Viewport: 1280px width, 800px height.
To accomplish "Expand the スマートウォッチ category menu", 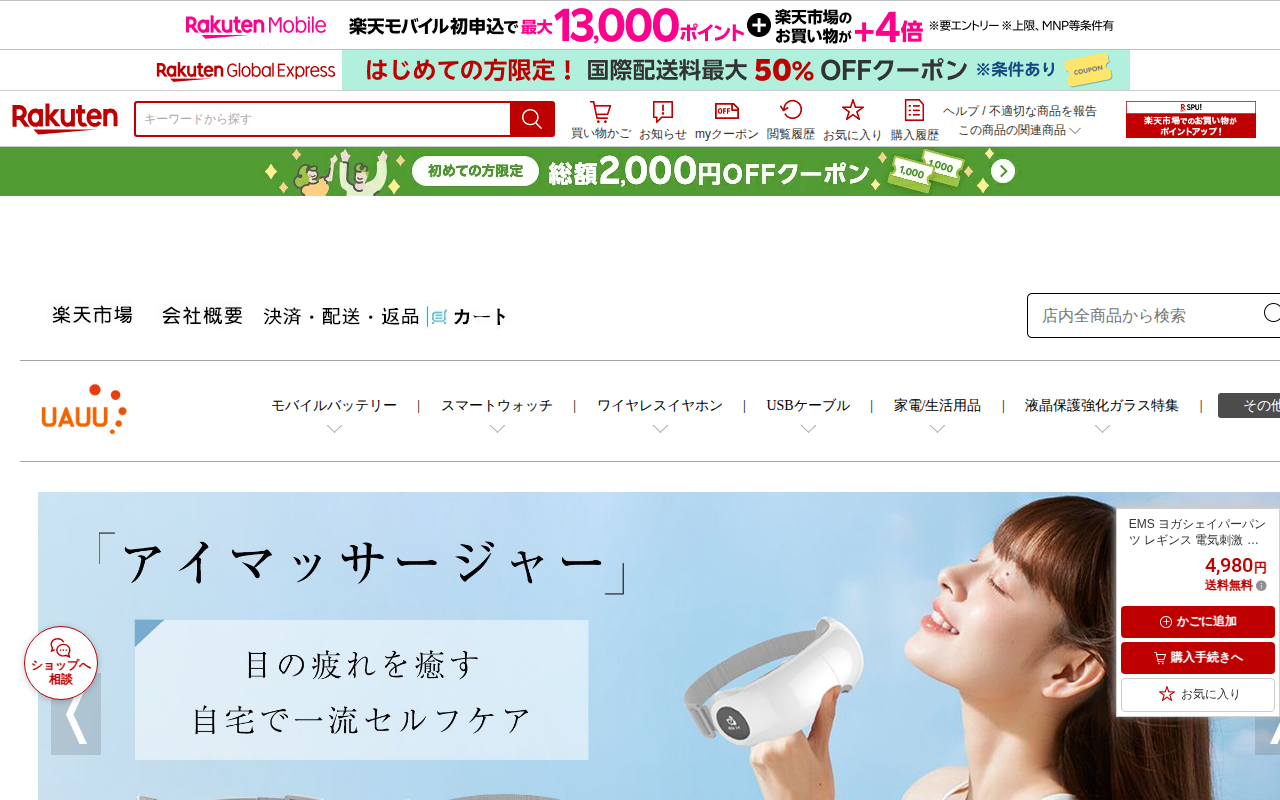I will [497, 416].
